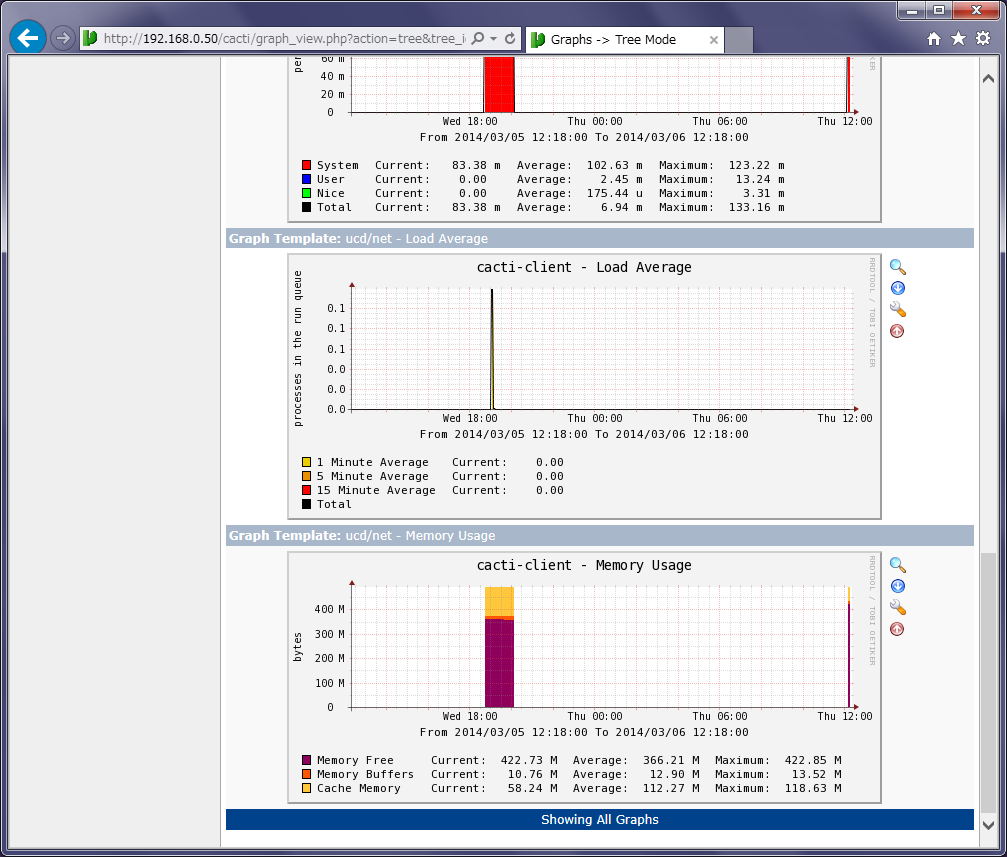Select the Graphs -> Tree Mode tab
Image resolution: width=1007 pixels, height=857 pixels.
[624, 40]
